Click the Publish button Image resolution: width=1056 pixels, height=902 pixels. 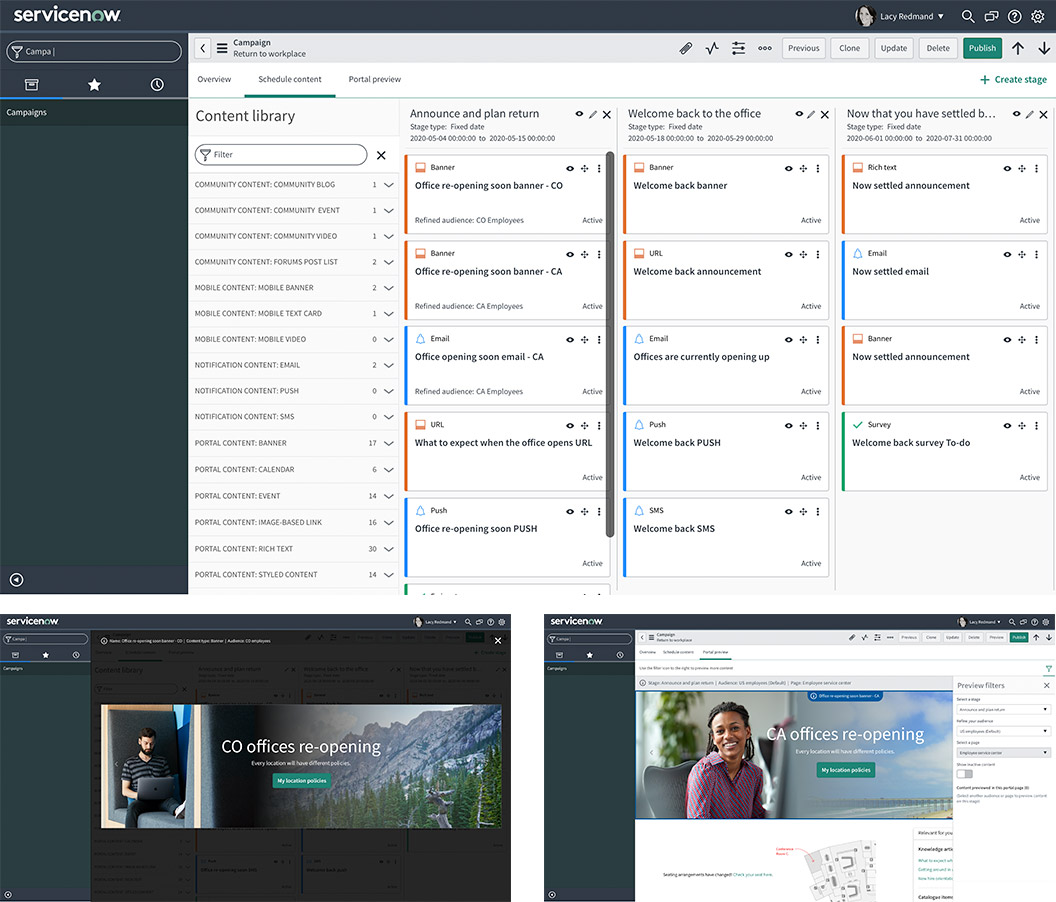tap(981, 47)
